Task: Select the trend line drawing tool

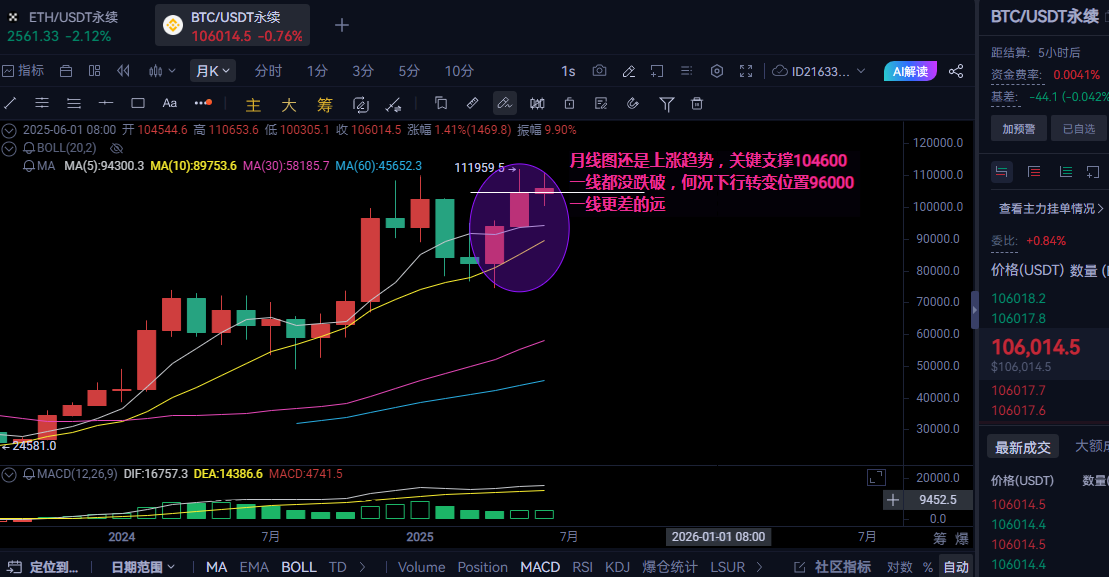Action: point(11,103)
